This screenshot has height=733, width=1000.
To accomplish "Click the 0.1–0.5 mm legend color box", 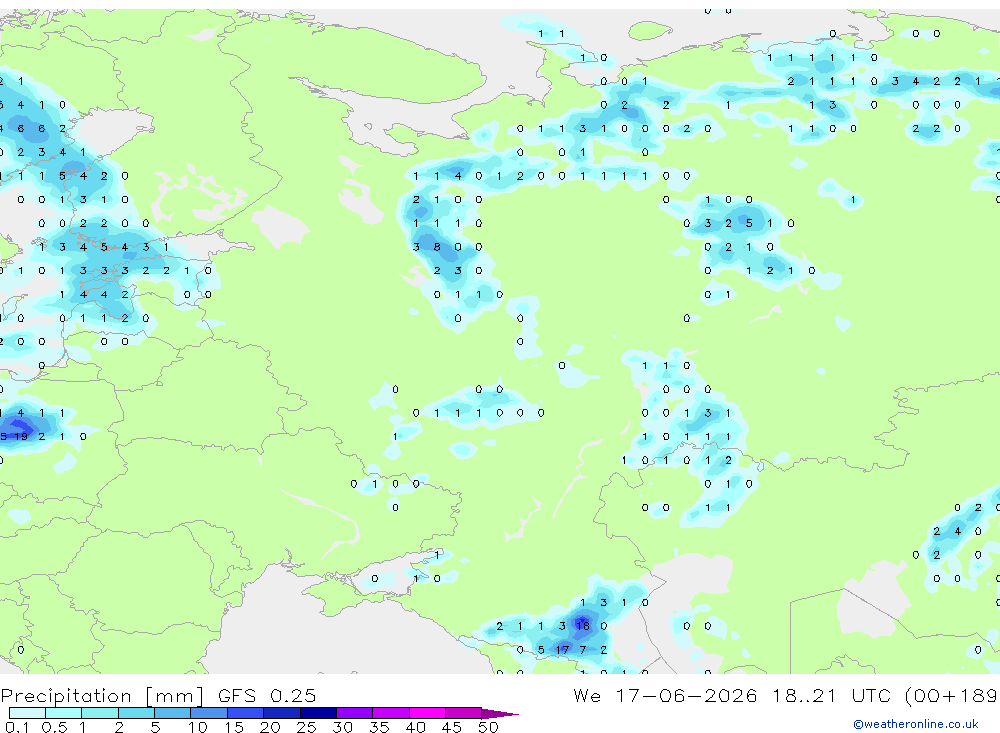I will tap(27, 713).
